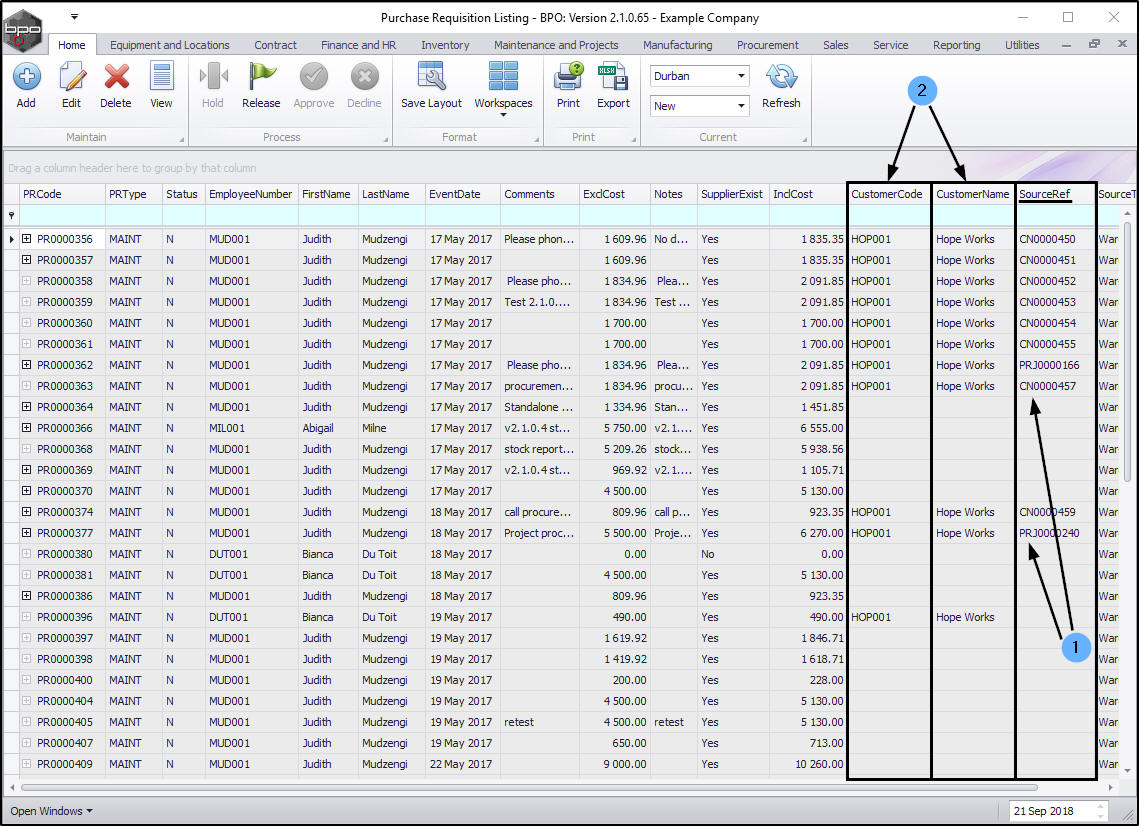Refresh the requisition listing
This screenshot has width=1139, height=826.
pos(781,78)
